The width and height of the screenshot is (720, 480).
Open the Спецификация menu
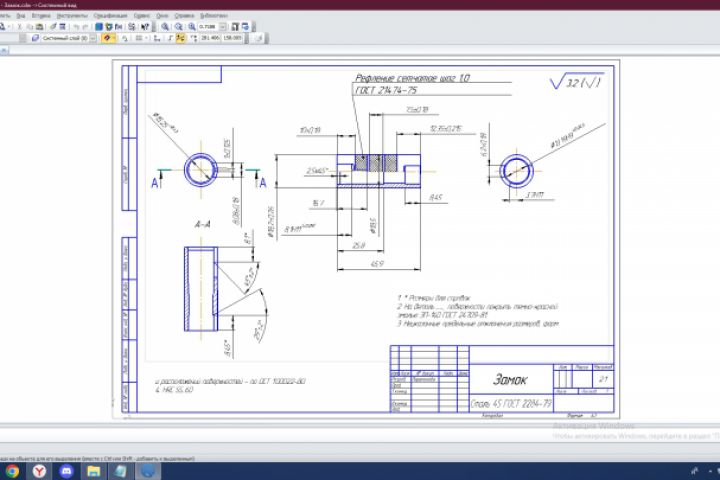point(110,16)
